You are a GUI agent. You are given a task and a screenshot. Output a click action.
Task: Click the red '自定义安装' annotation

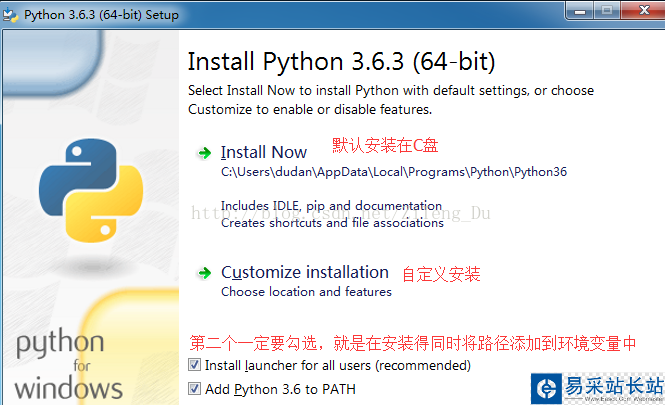pos(441,274)
